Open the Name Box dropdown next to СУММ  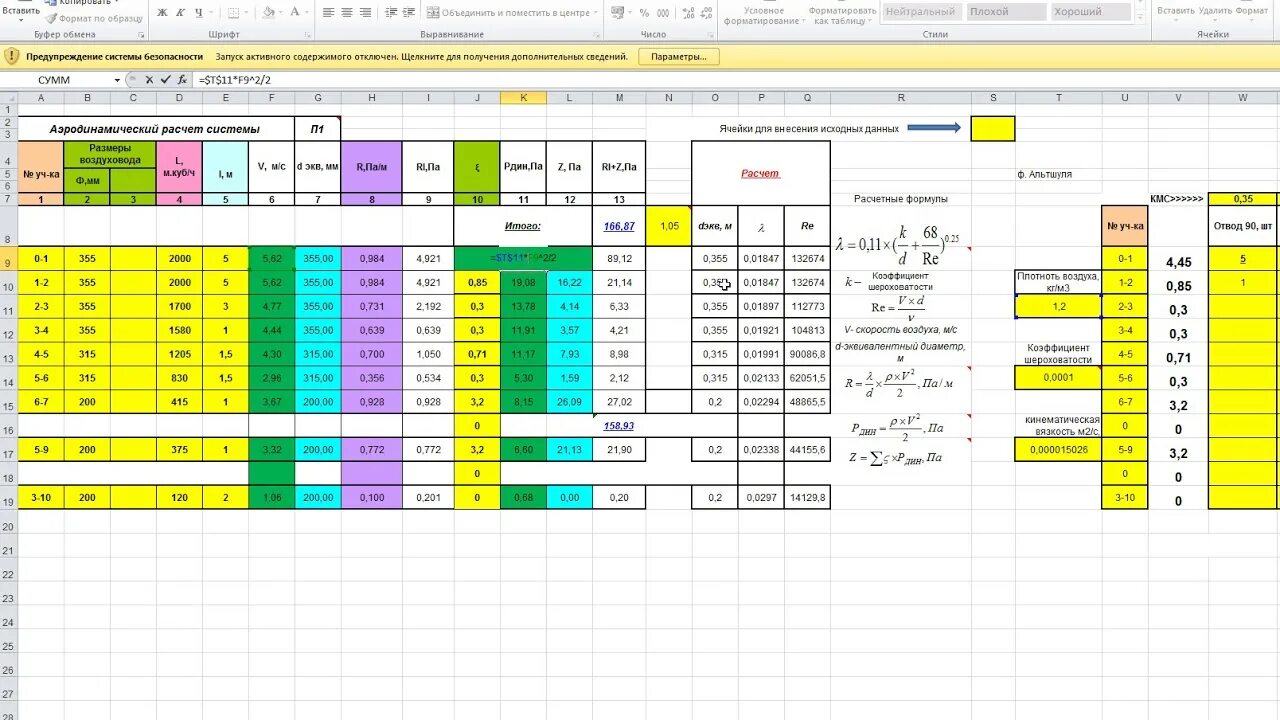point(117,80)
